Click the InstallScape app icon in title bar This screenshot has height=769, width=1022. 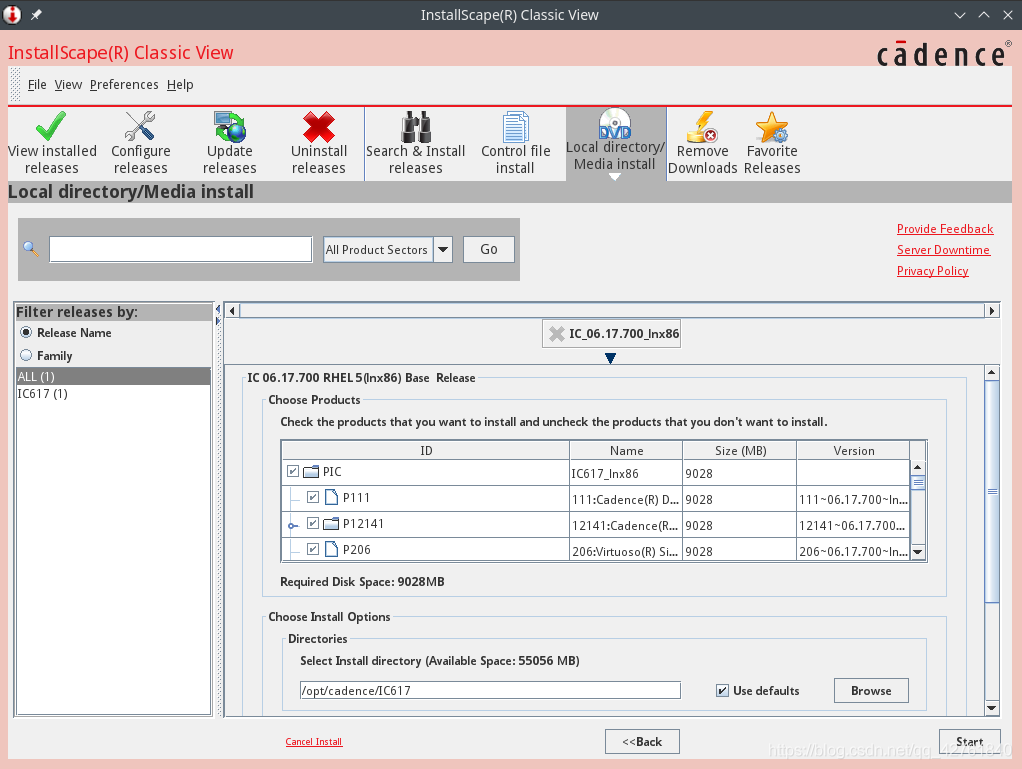[x=12, y=14]
